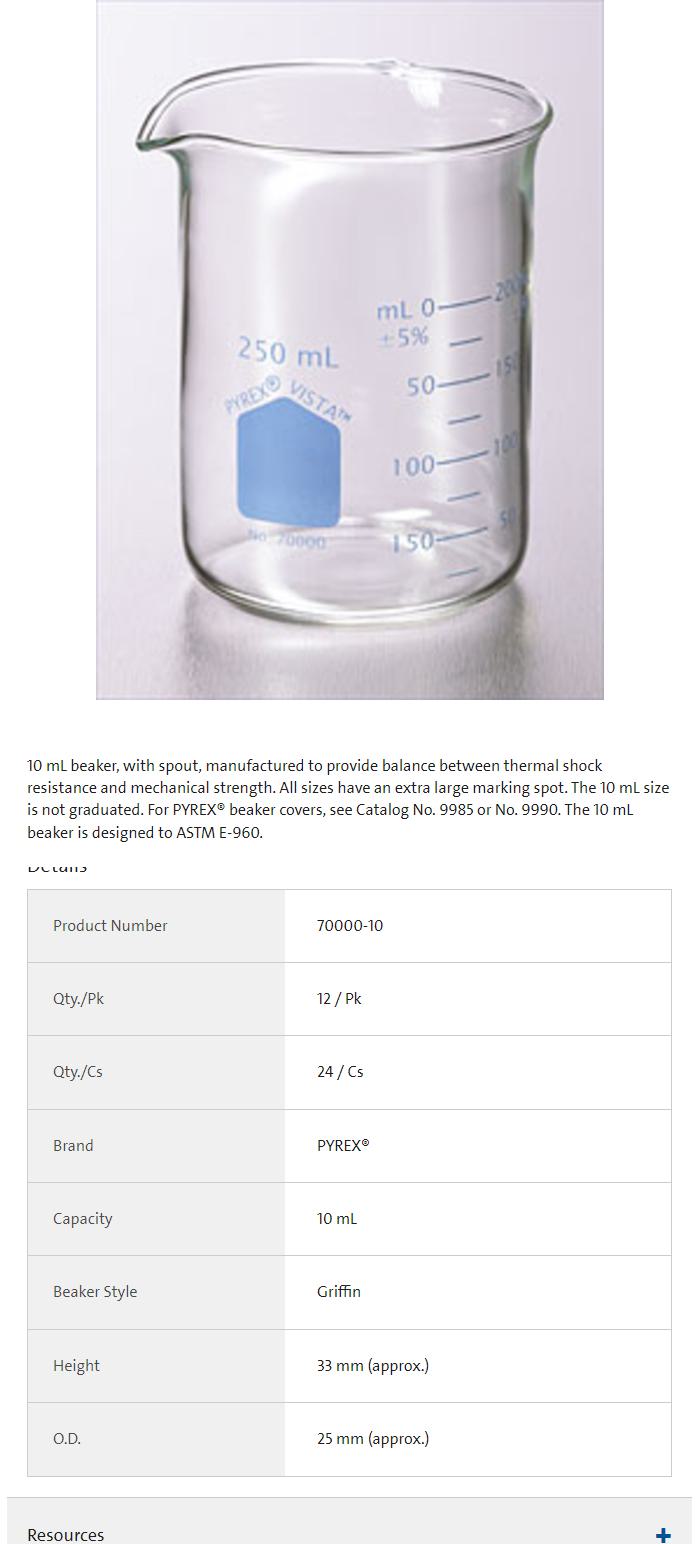Expand the Resources section plus icon
The width and height of the screenshot is (700, 1544).
(x=662, y=1535)
